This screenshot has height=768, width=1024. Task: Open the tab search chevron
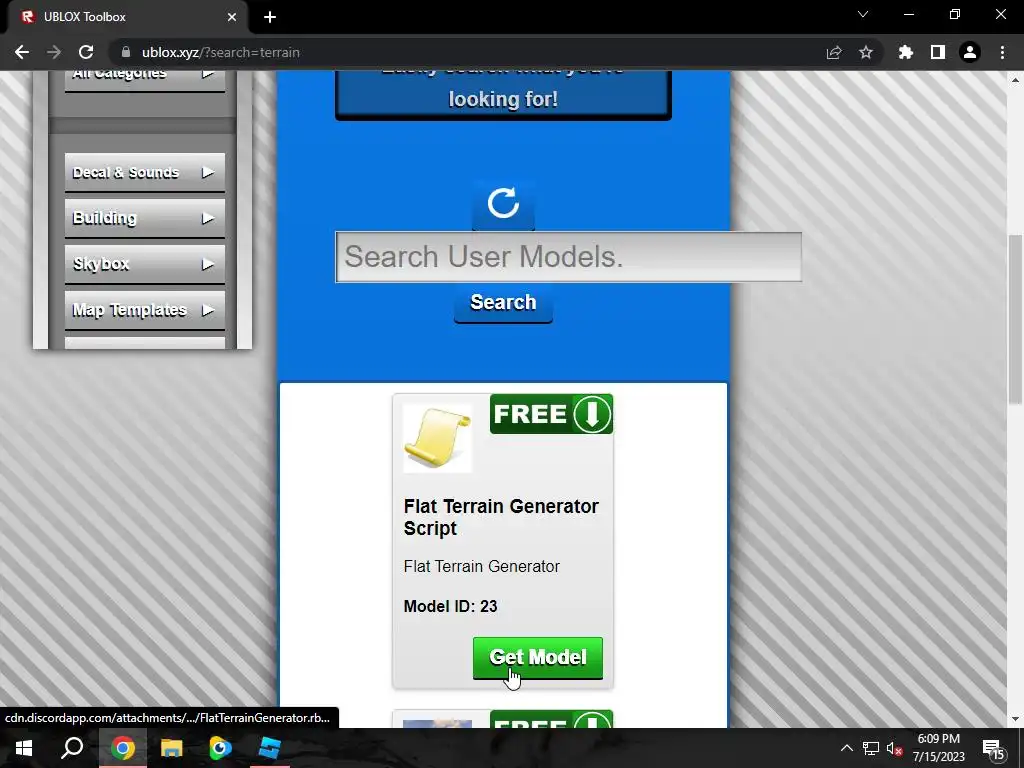pos(863,14)
